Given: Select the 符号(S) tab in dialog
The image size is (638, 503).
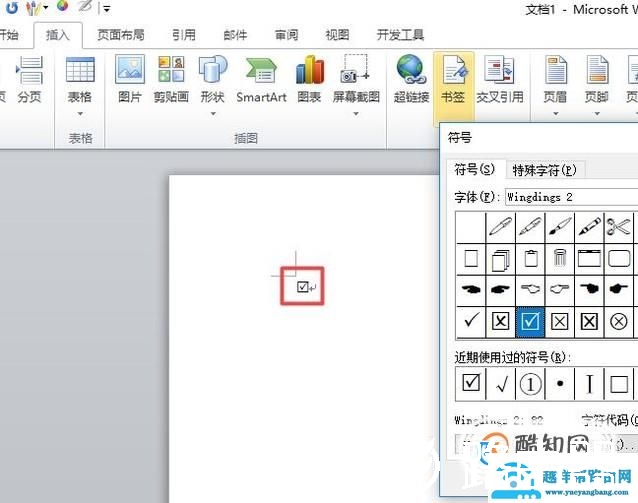Looking at the screenshot, I should pos(474,169).
